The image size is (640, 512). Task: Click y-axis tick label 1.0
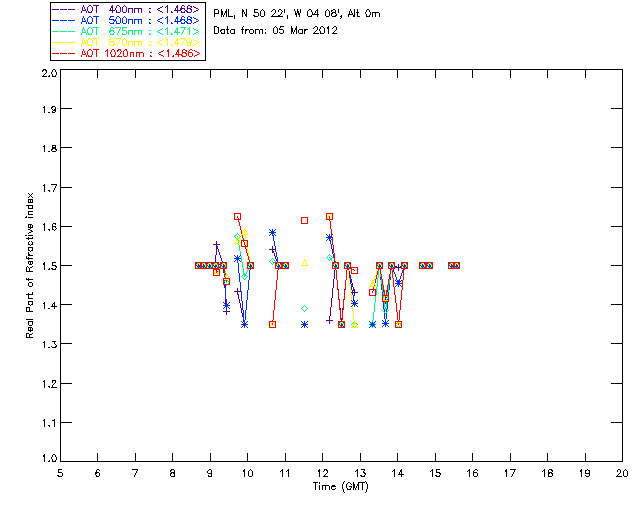[49, 458]
